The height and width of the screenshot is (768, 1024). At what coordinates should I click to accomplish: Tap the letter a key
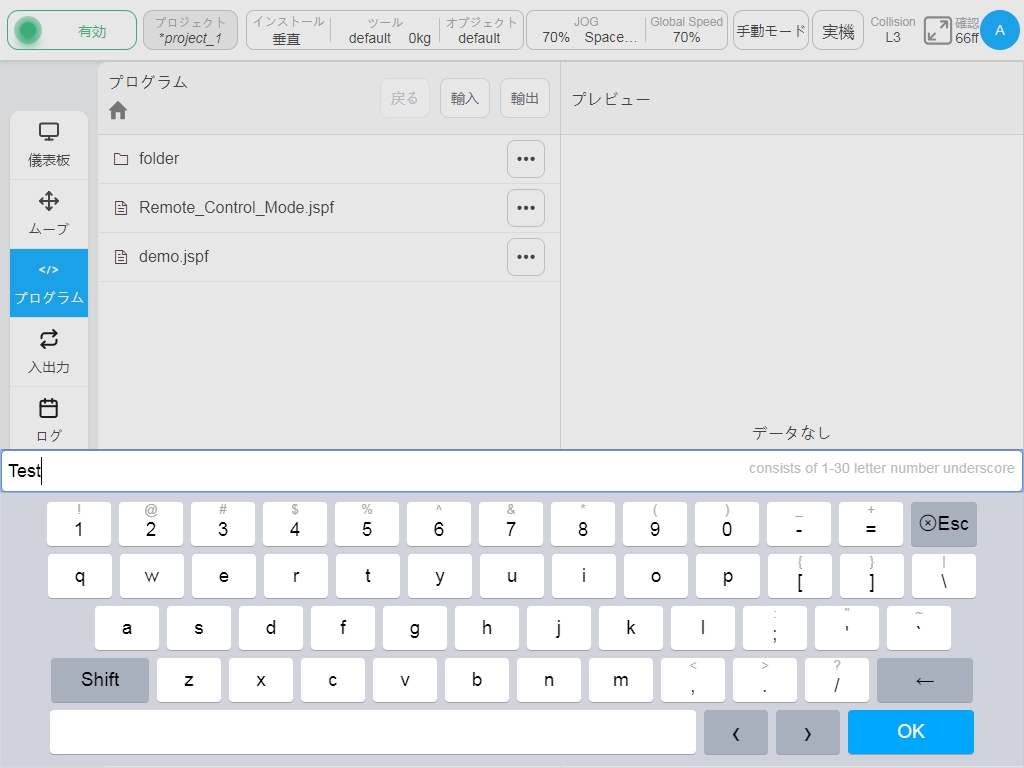[127, 628]
